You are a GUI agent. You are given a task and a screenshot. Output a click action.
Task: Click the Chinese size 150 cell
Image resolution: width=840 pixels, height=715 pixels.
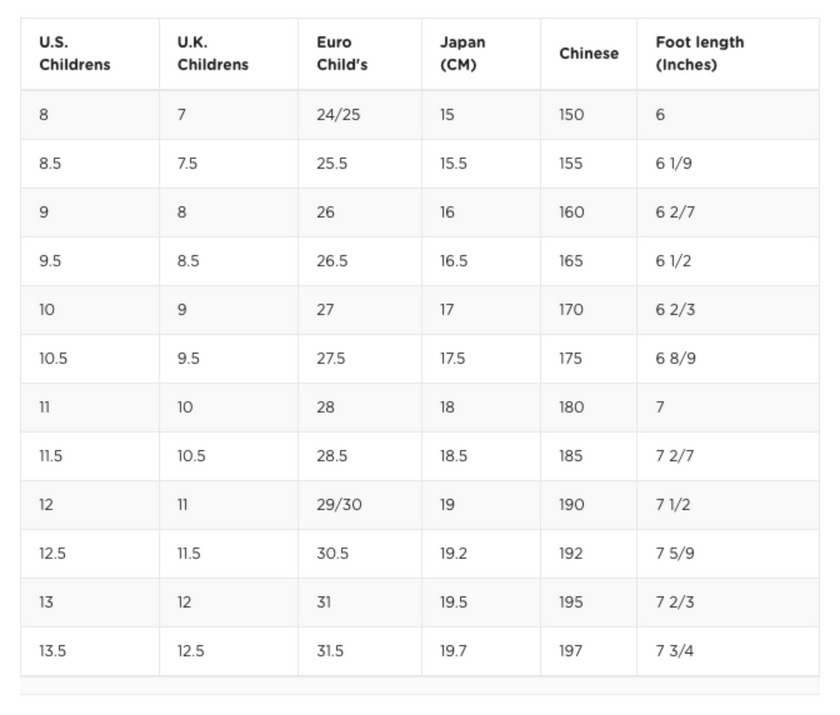[589, 115]
